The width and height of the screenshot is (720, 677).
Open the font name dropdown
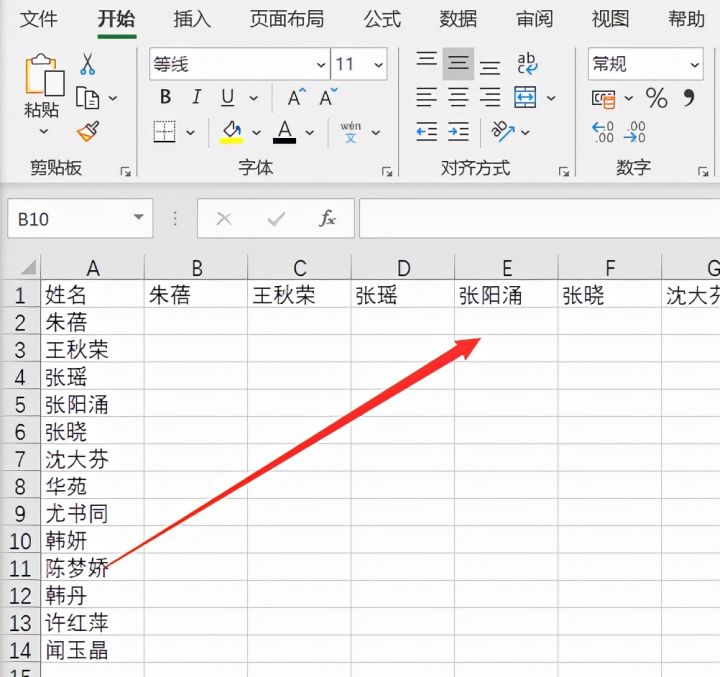(321, 65)
